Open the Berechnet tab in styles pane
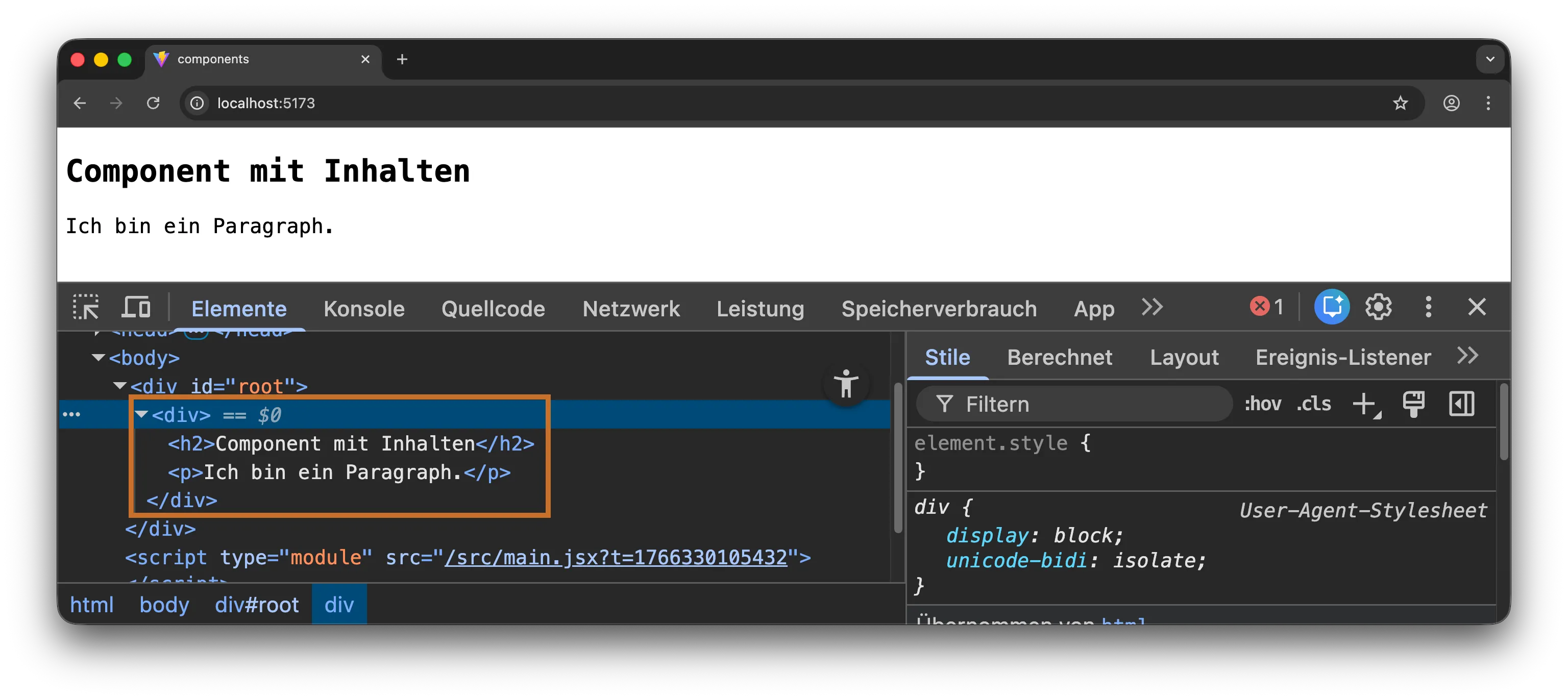This screenshot has height=700, width=1568. (x=1060, y=357)
